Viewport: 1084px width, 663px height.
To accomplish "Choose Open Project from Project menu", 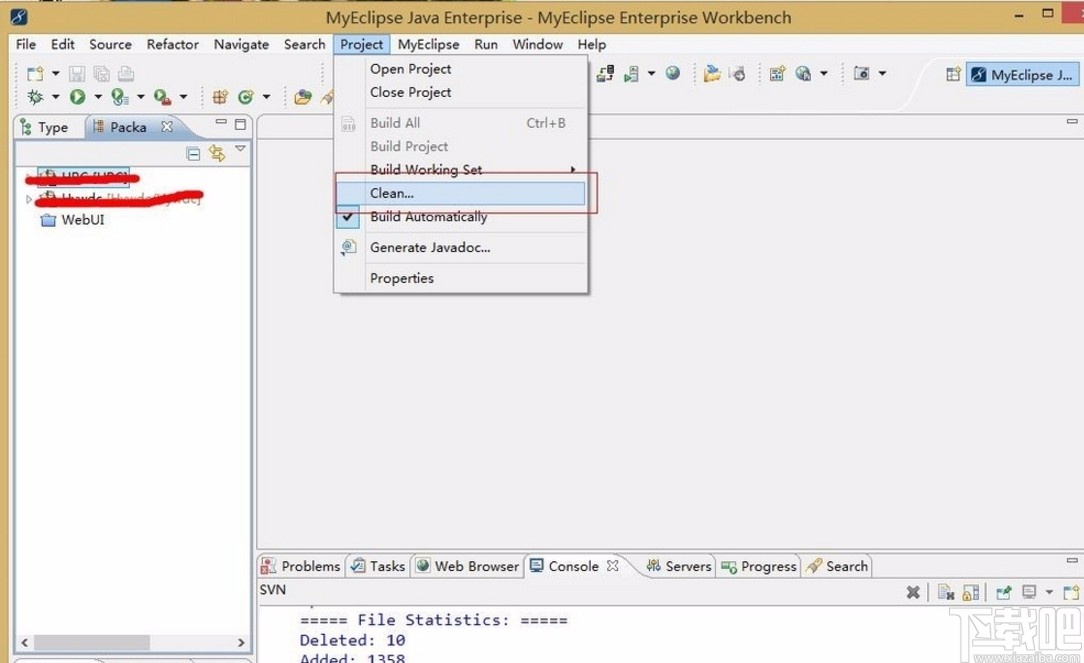I will click(460, 69).
